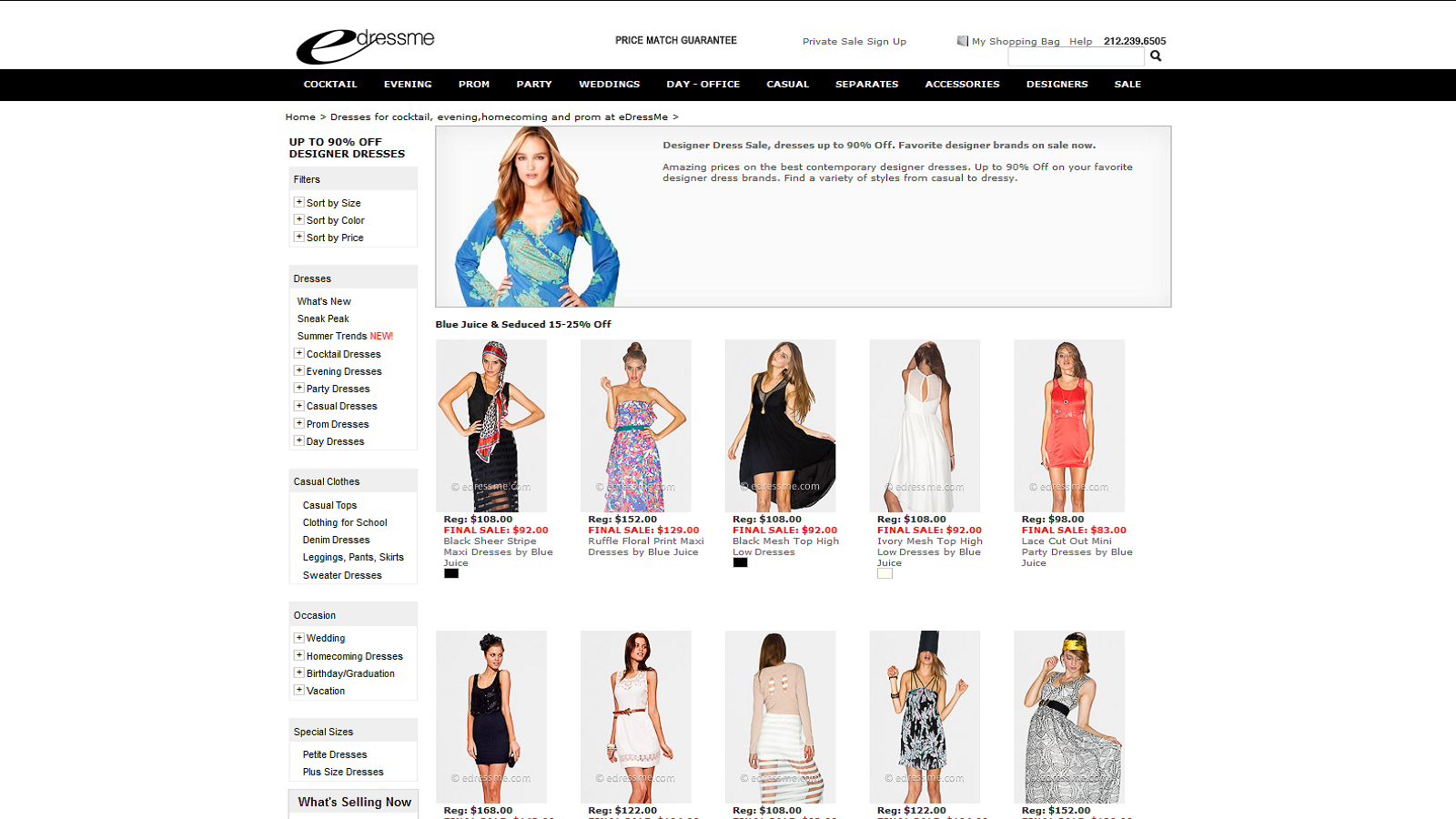
Task: Expand the Prom Dresses category
Action: tap(298, 423)
